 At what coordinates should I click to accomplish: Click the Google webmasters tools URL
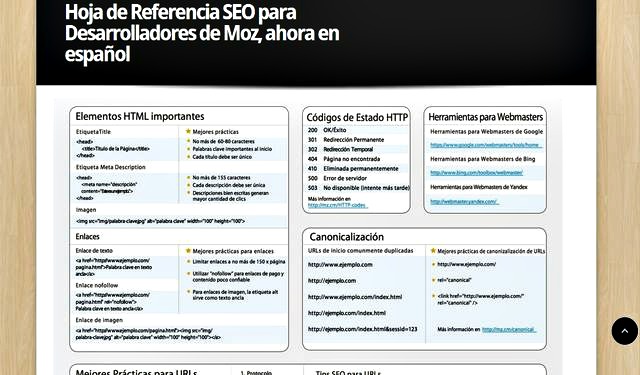486,145
